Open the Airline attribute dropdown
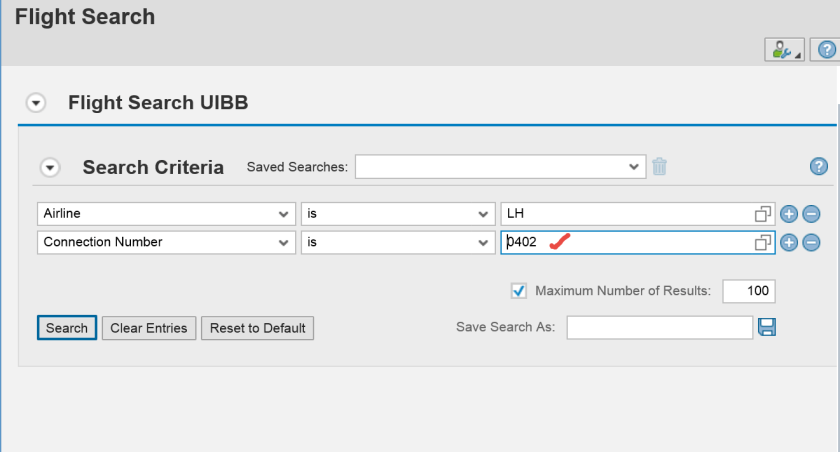 tap(283, 214)
